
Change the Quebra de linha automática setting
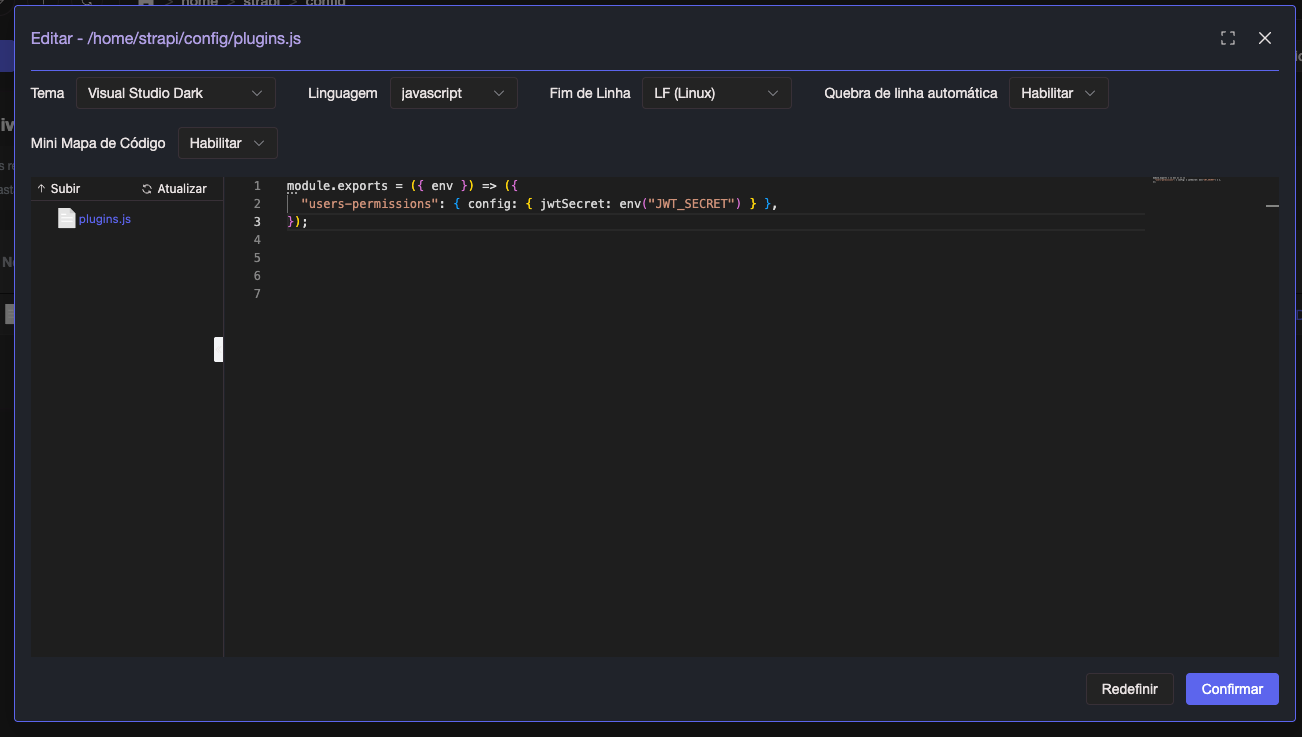coord(1058,93)
